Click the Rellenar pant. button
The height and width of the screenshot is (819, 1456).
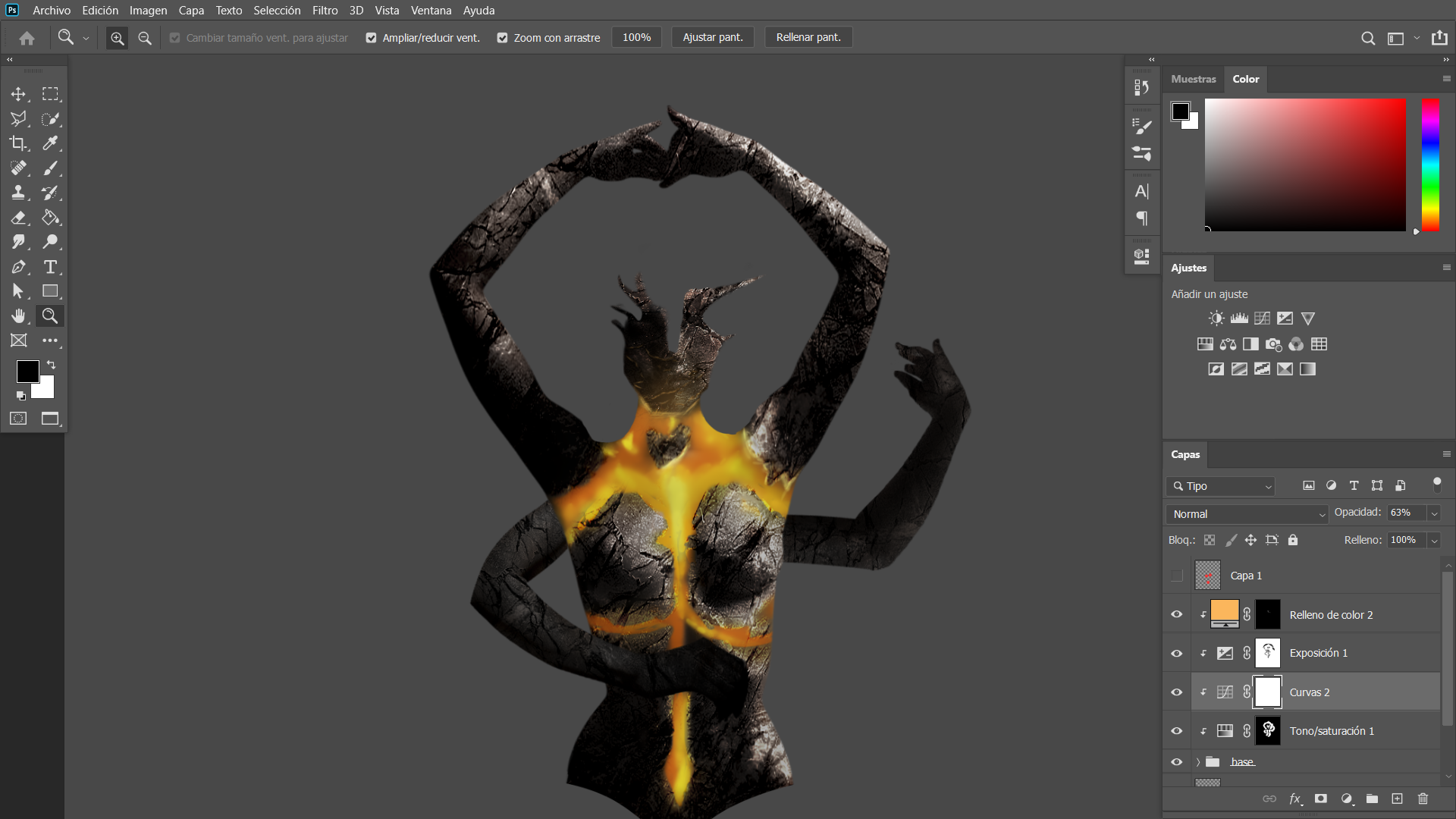(x=808, y=37)
